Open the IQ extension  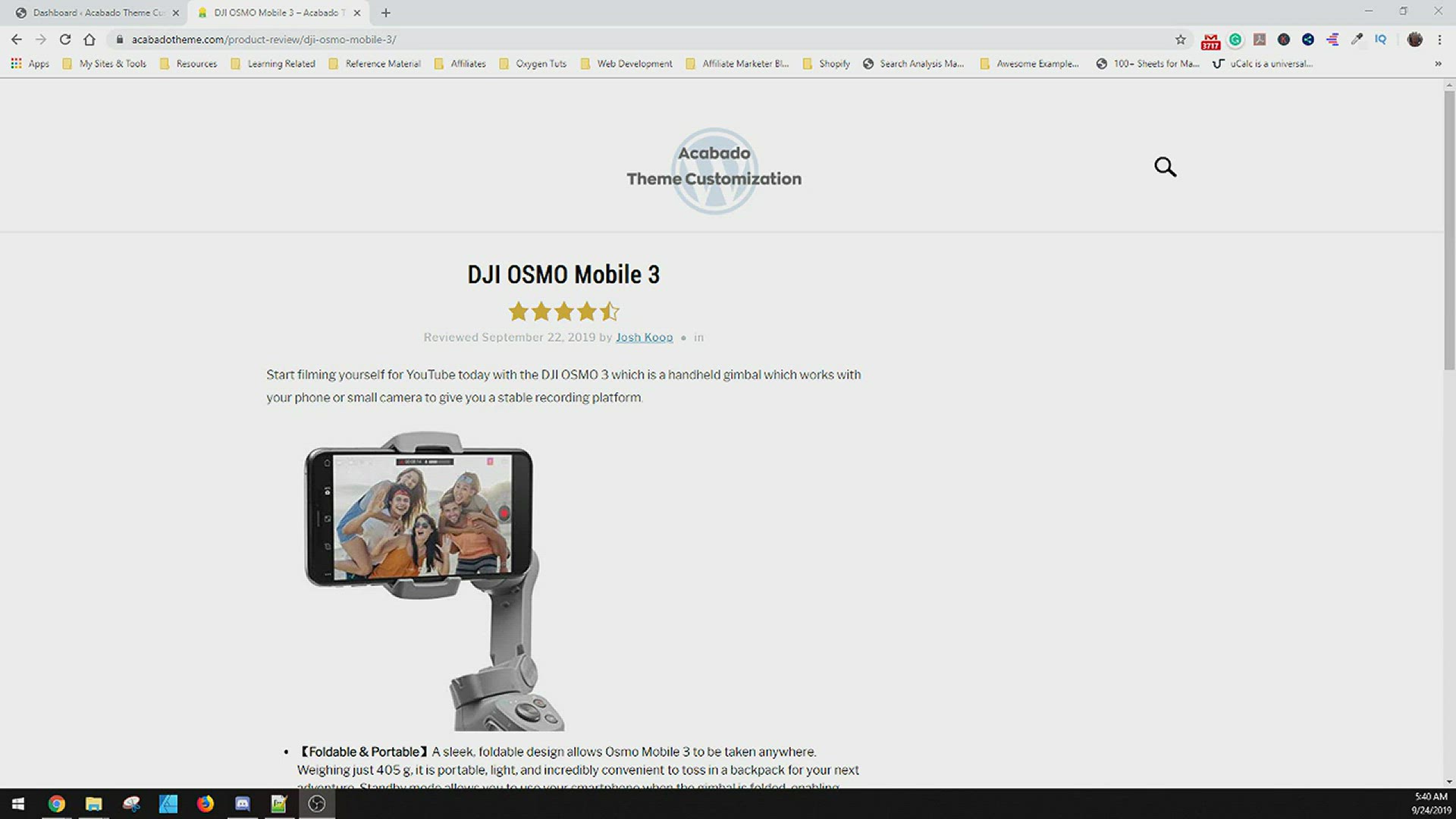[x=1381, y=39]
